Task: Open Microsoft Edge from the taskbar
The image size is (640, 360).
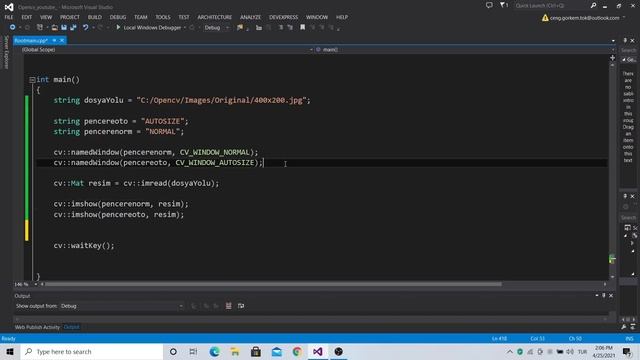Action: [214, 351]
